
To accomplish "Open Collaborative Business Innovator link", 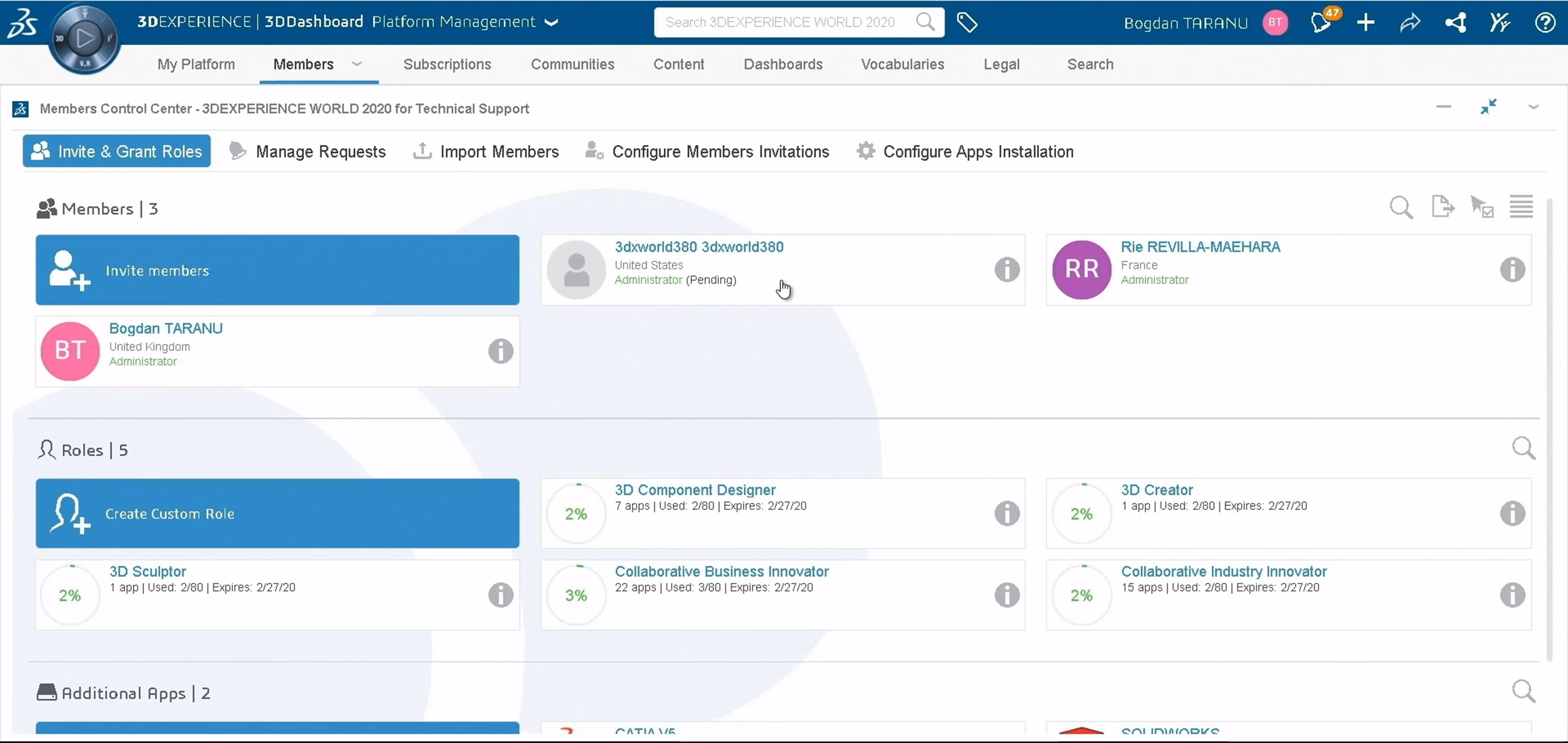I will coord(721,572).
